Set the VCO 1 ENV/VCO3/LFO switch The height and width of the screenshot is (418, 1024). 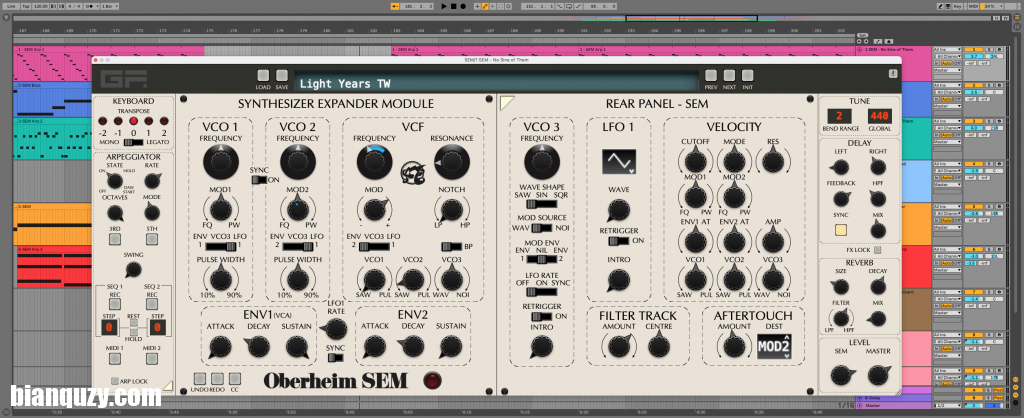(x=221, y=246)
